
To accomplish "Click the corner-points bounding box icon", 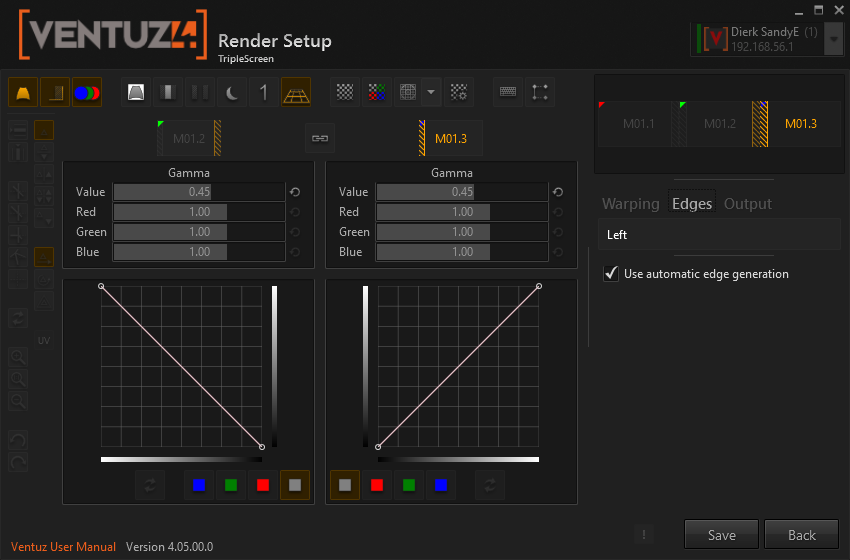I will (x=540, y=93).
